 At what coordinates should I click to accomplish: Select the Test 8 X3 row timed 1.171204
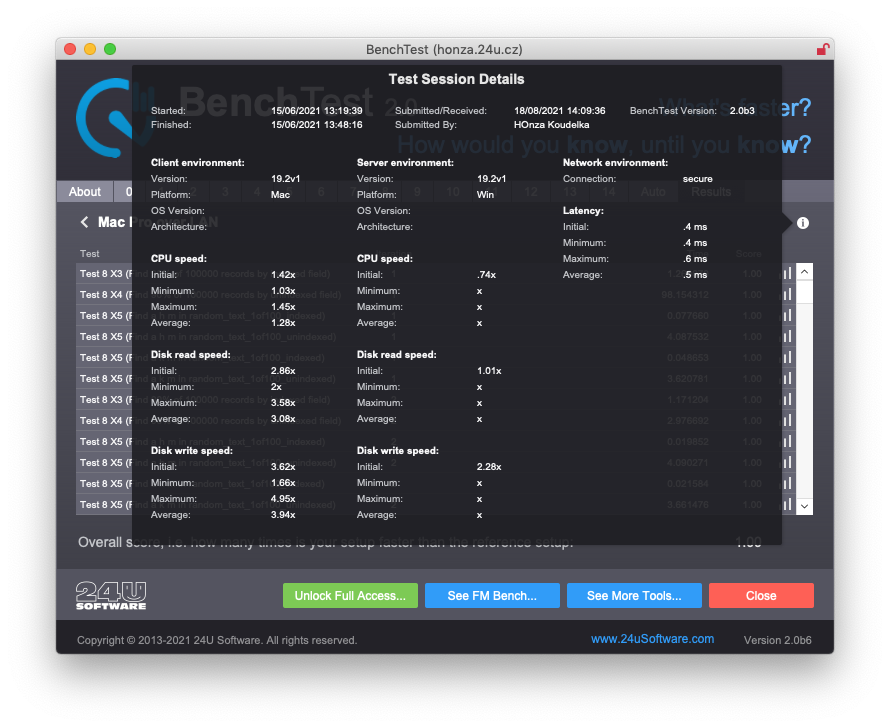tap(435, 399)
